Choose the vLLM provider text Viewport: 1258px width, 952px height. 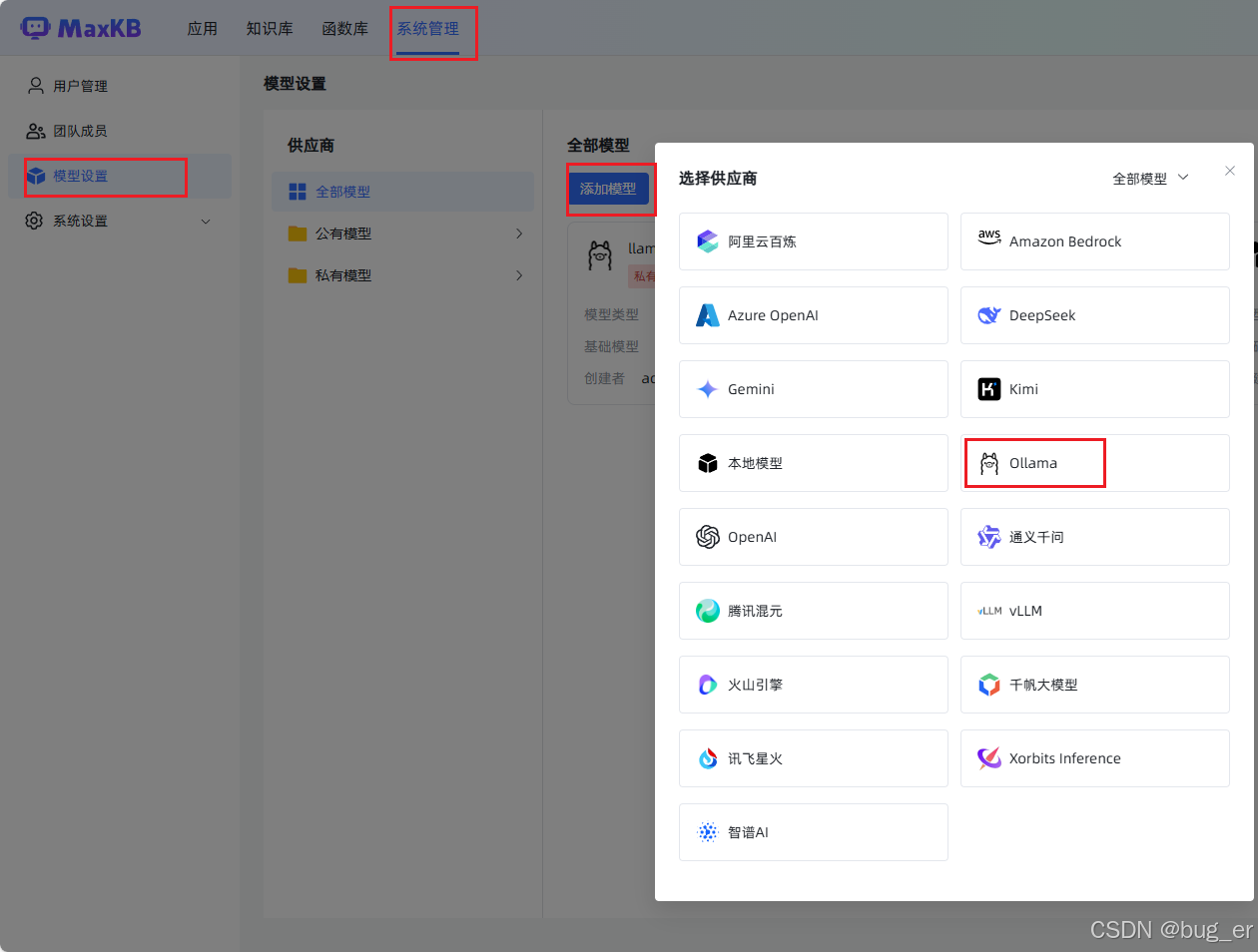click(x=1025, y=611)
